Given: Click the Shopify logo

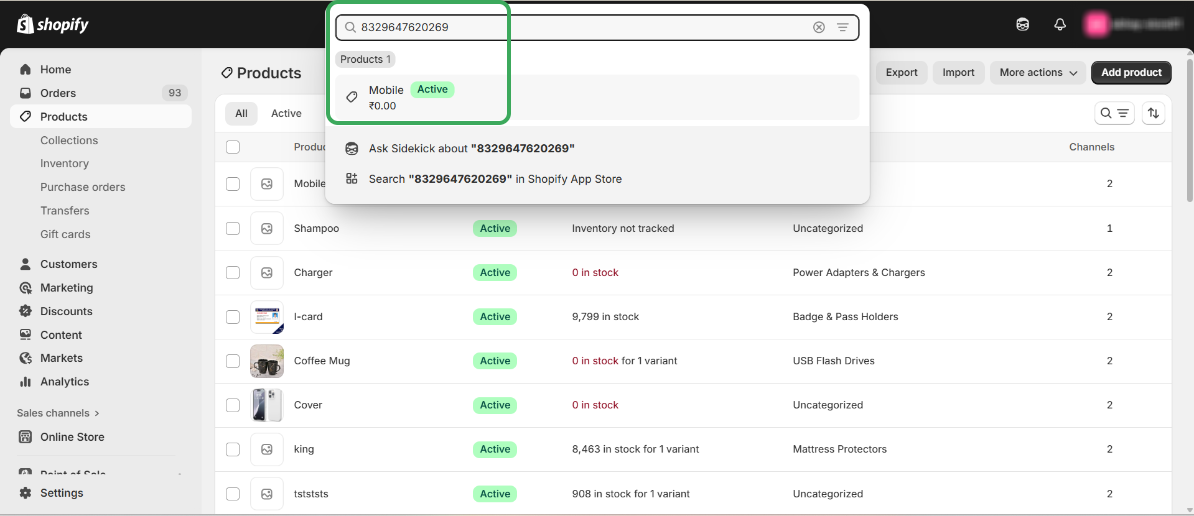Looking at the screenshot, I should coord(53,24).
